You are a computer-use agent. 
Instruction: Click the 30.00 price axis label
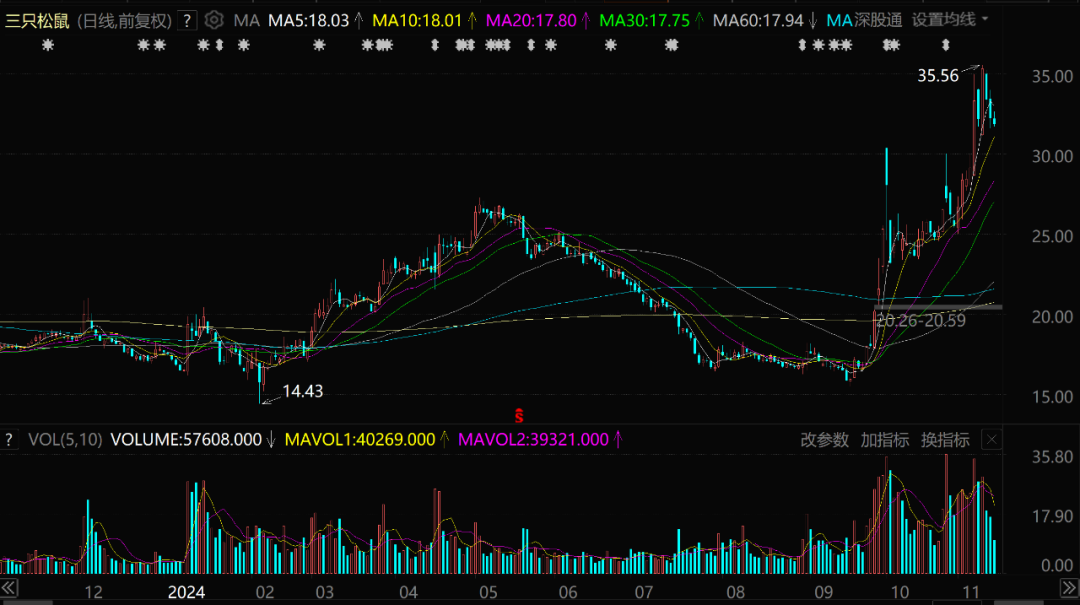point(1052,156)
